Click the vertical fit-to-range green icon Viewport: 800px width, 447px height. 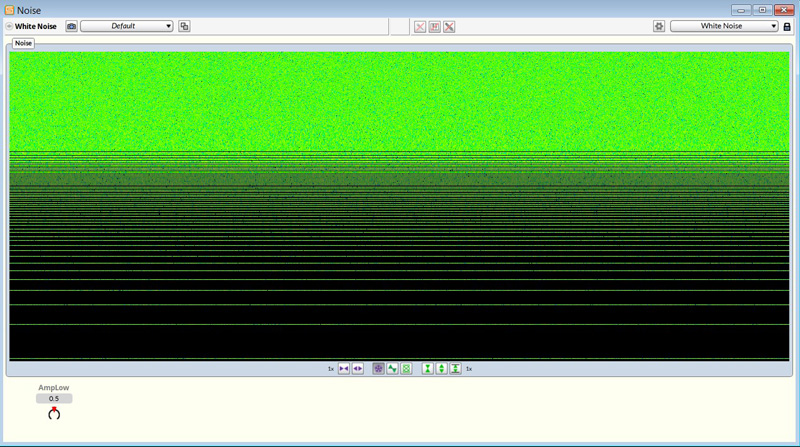pos(456,368)
